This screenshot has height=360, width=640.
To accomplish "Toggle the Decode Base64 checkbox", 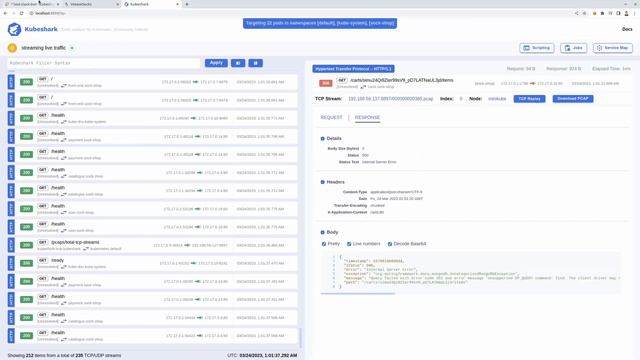I will (x=390, y=244).
